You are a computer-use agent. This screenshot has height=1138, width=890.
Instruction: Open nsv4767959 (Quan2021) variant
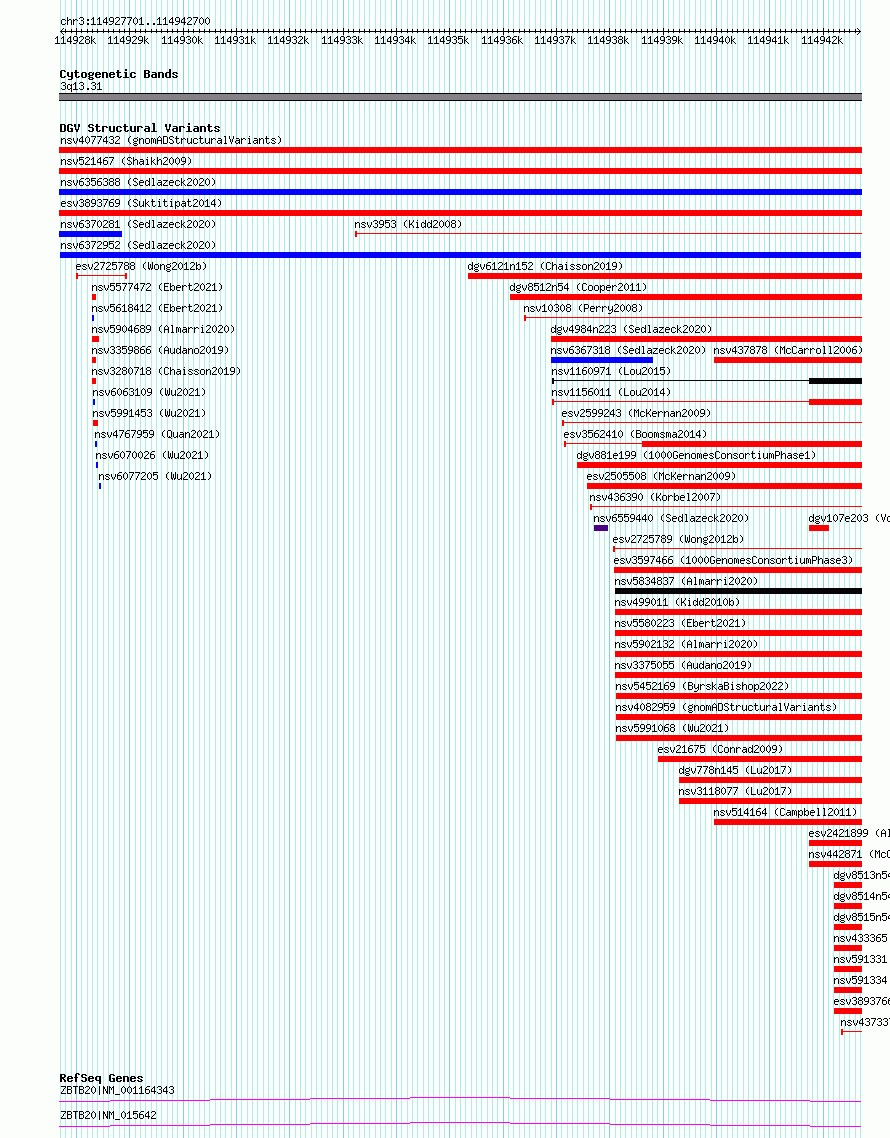click(157, 435)
